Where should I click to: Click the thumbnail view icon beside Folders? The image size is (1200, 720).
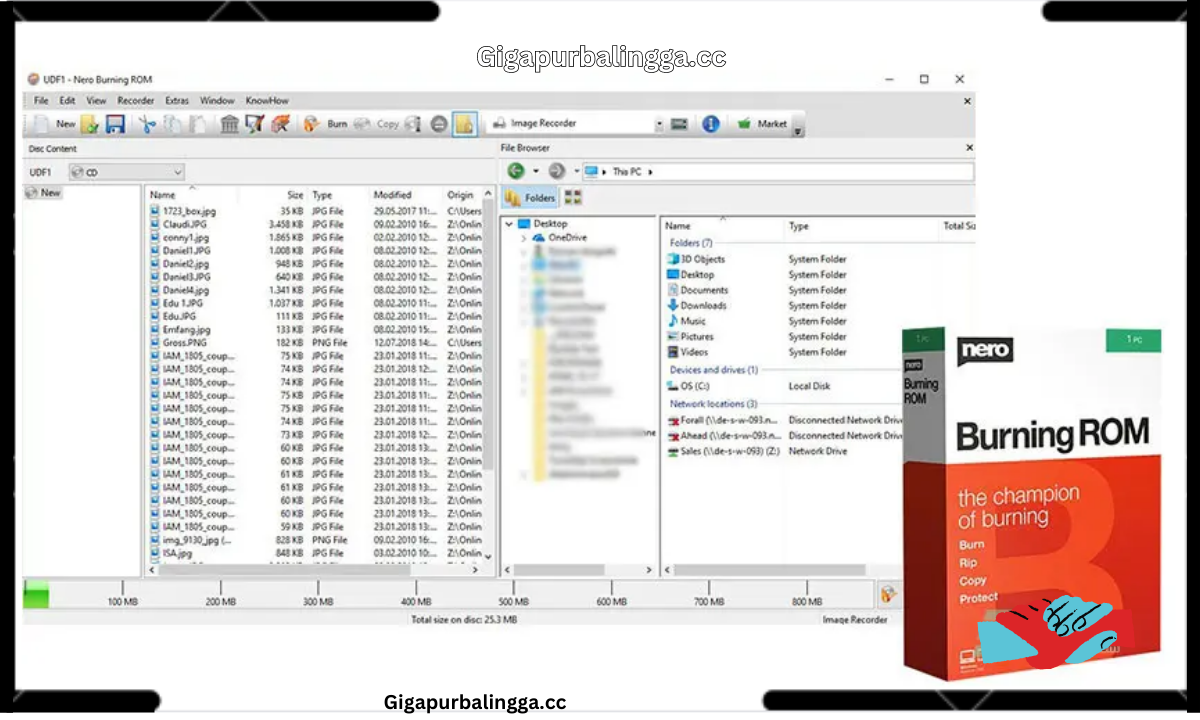tap(573, 198)
